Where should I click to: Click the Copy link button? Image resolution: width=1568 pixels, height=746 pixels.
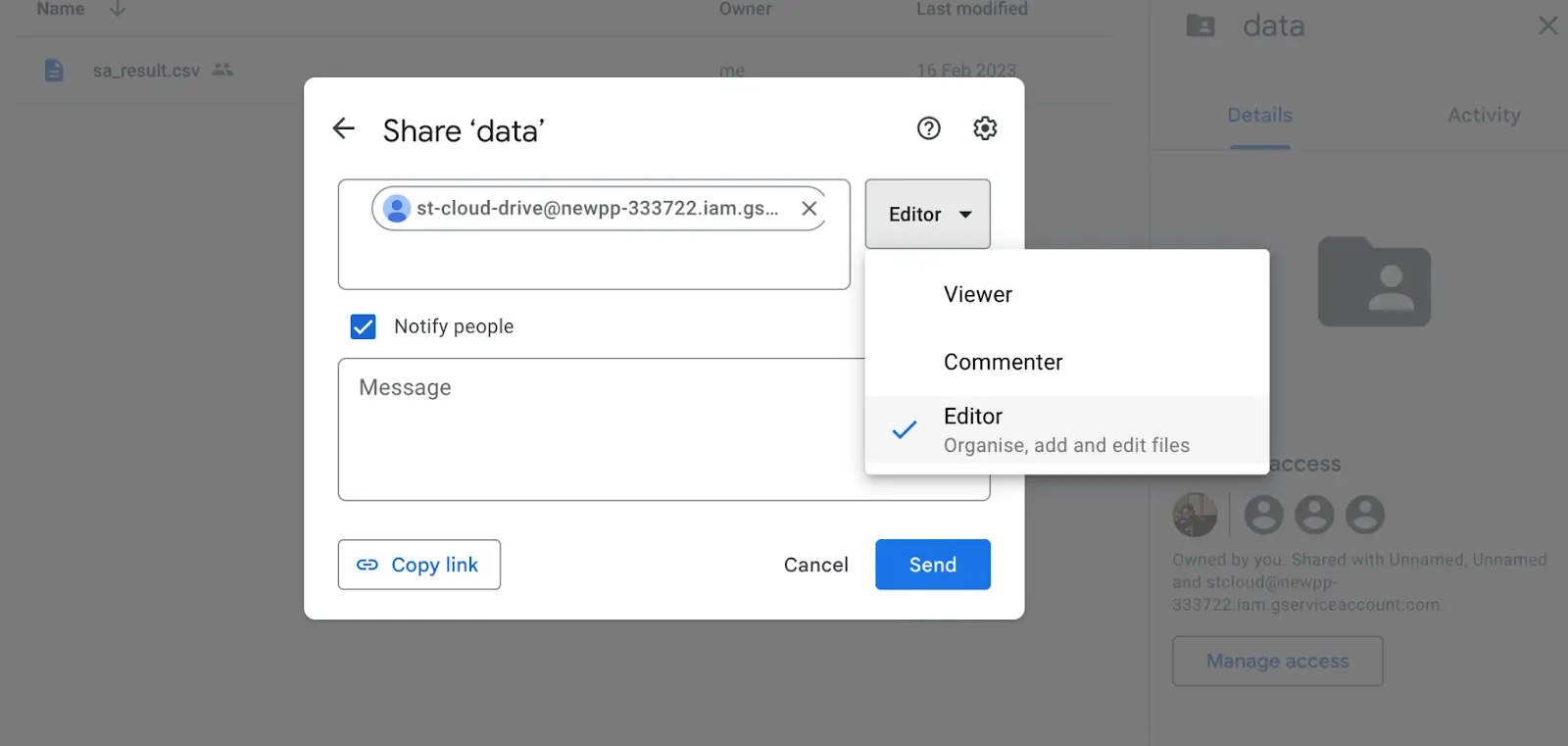click(x=419, y=565)
